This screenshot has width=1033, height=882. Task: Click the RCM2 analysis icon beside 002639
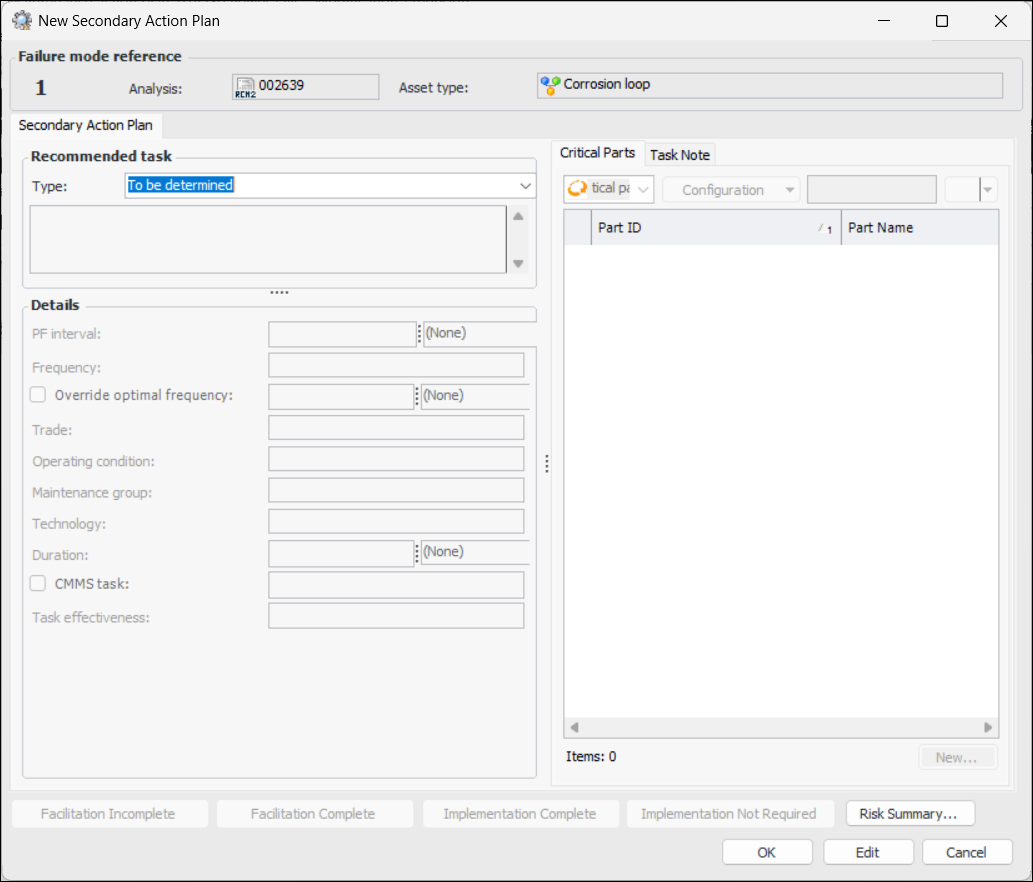pyautogui.click(x=245, y=87)
